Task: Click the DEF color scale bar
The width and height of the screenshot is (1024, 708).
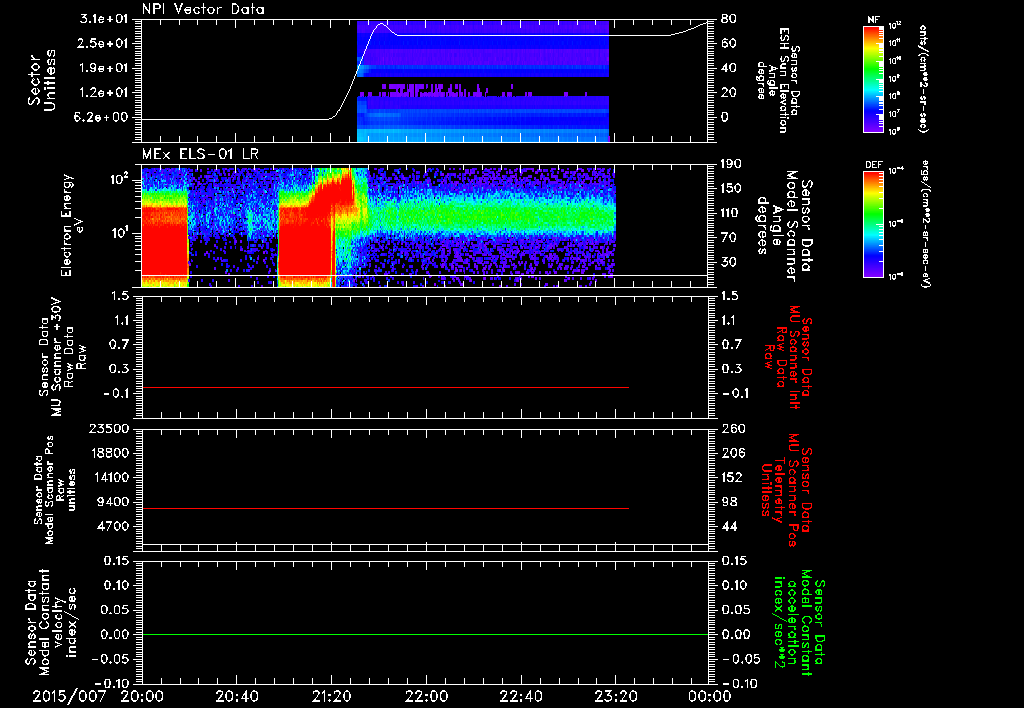Action: click(x=873, y=224)
